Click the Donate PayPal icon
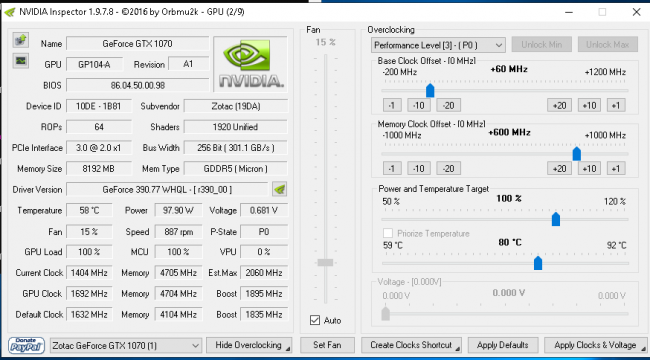Viewport: 650px width, 360px height. [27, 345]
